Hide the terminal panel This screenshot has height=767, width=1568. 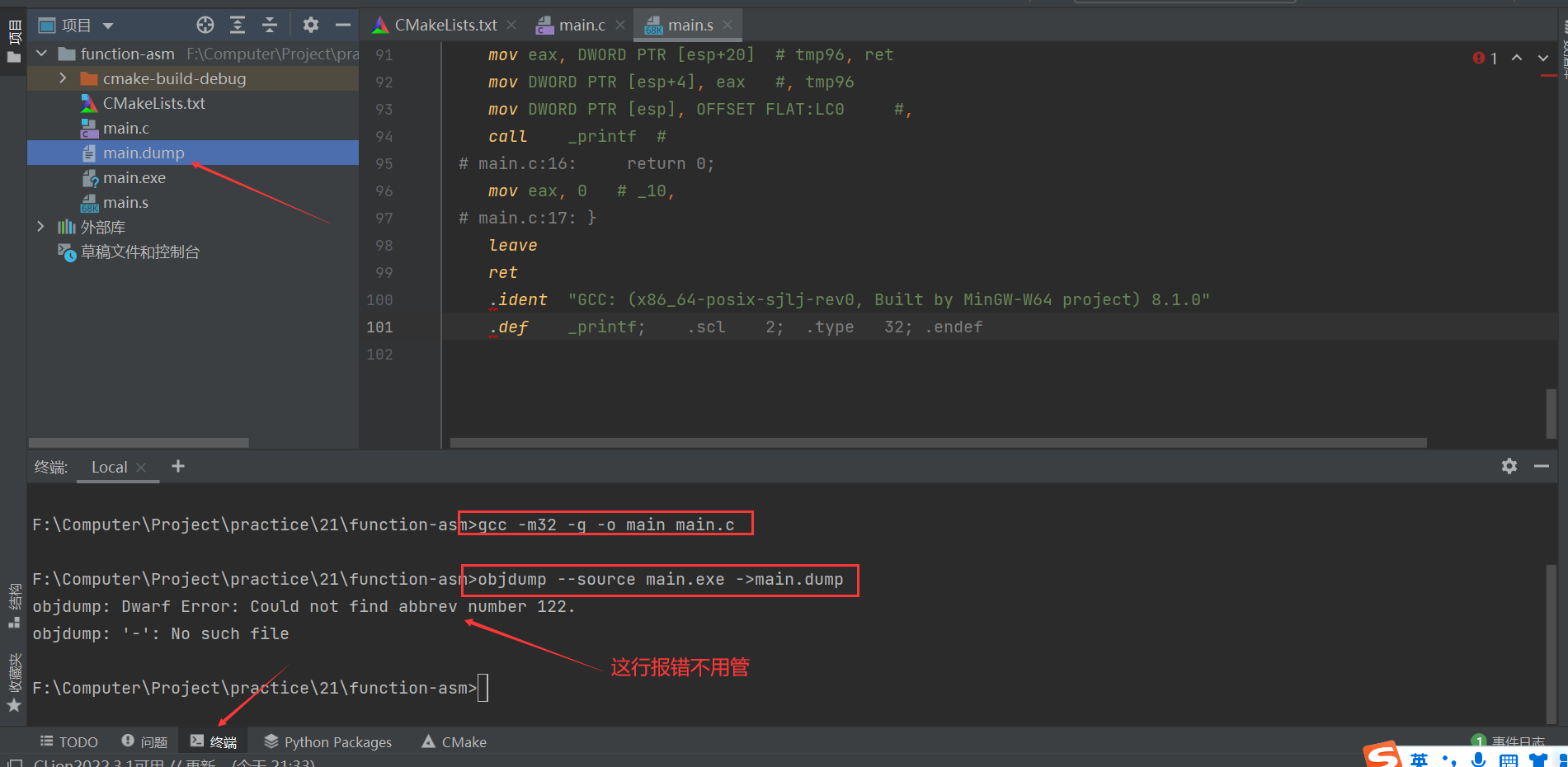click(x=1542, y=466)
